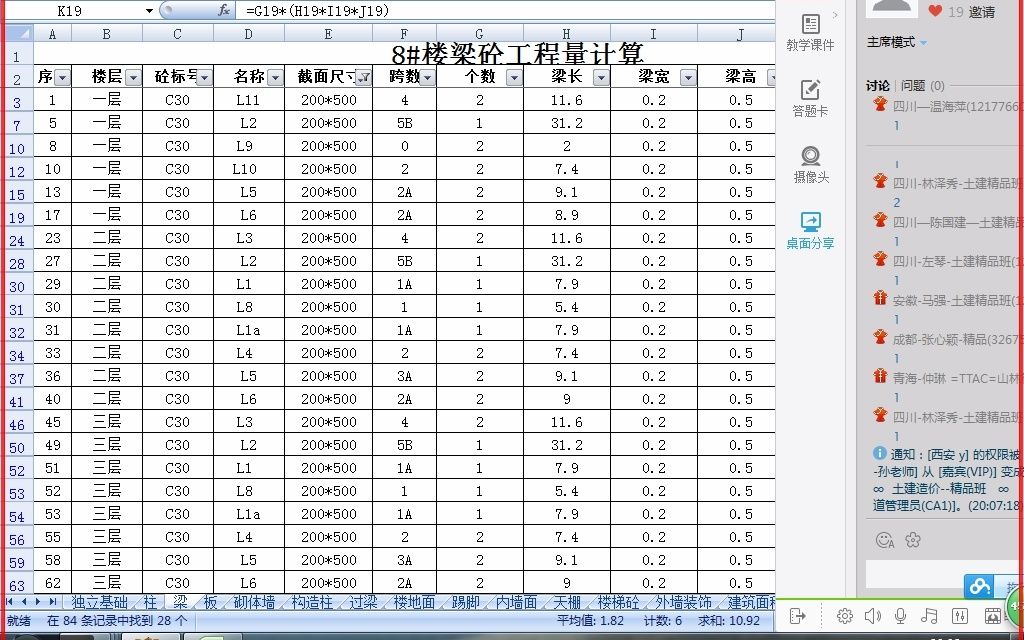Click the music note audio icon
Viewport: 1024px width, 640px height.
coord(930,615)
